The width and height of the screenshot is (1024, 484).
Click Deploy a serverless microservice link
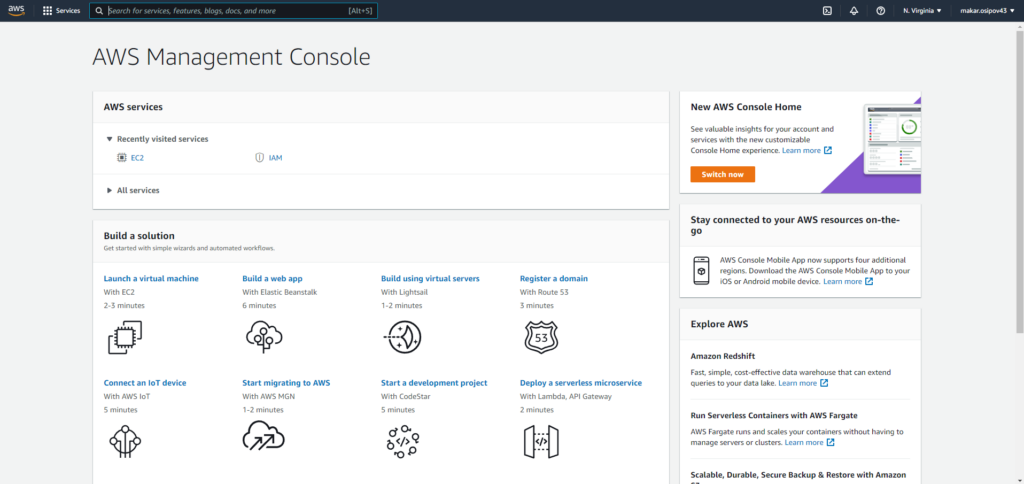581,383
